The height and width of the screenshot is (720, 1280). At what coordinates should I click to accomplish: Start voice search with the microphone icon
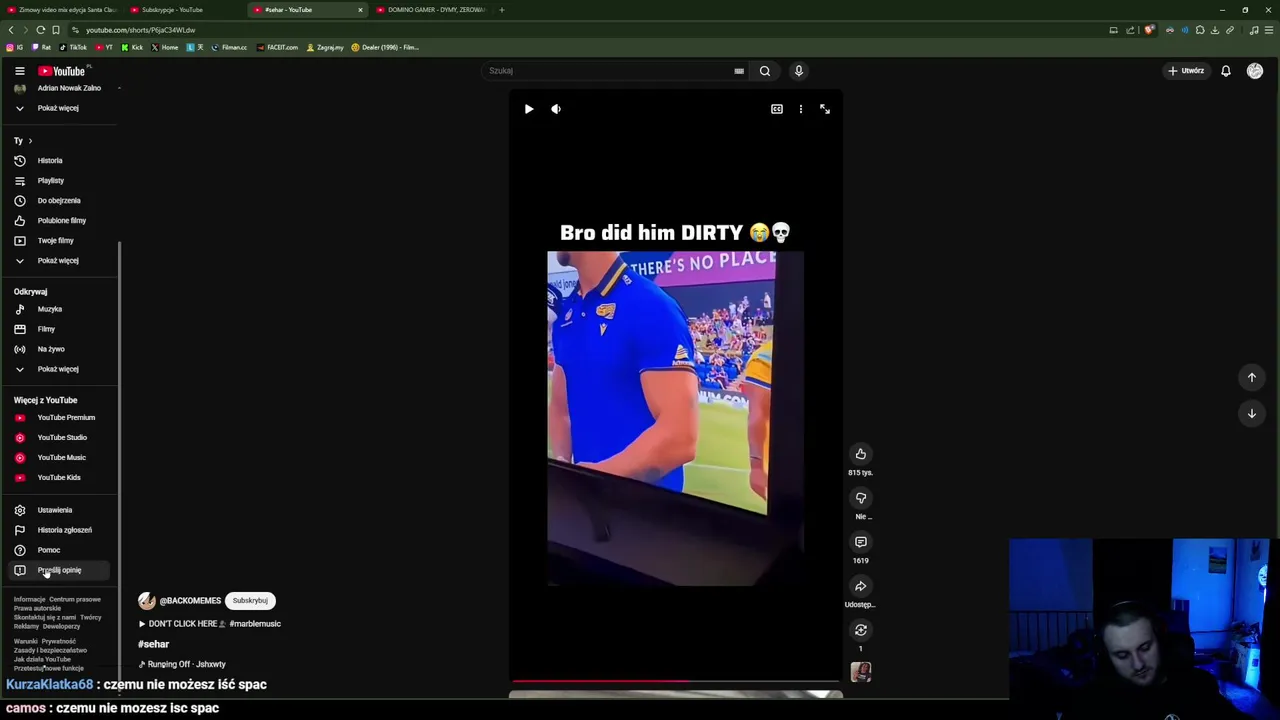[798, 71]
